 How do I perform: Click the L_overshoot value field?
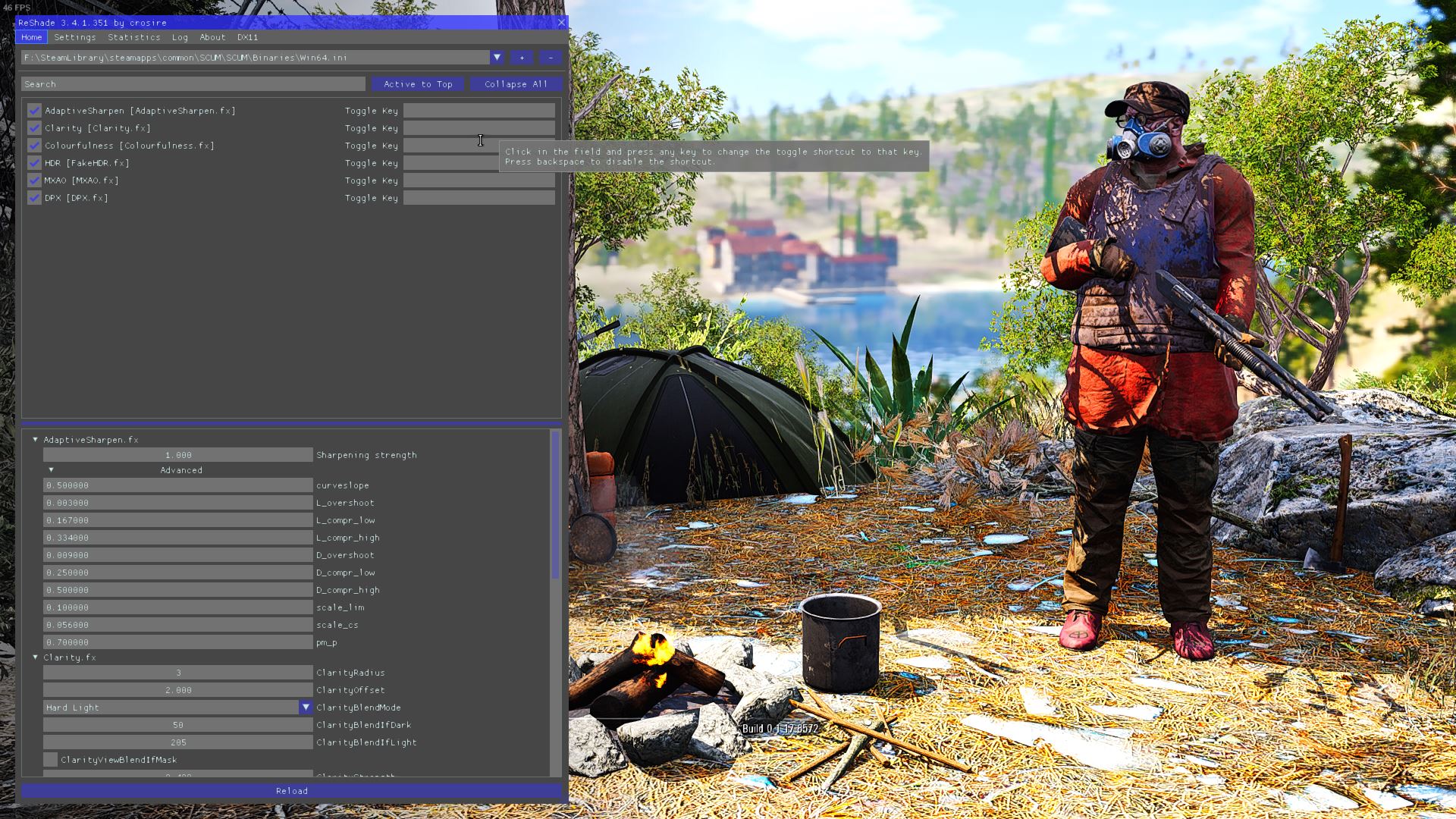click(177, 503)
